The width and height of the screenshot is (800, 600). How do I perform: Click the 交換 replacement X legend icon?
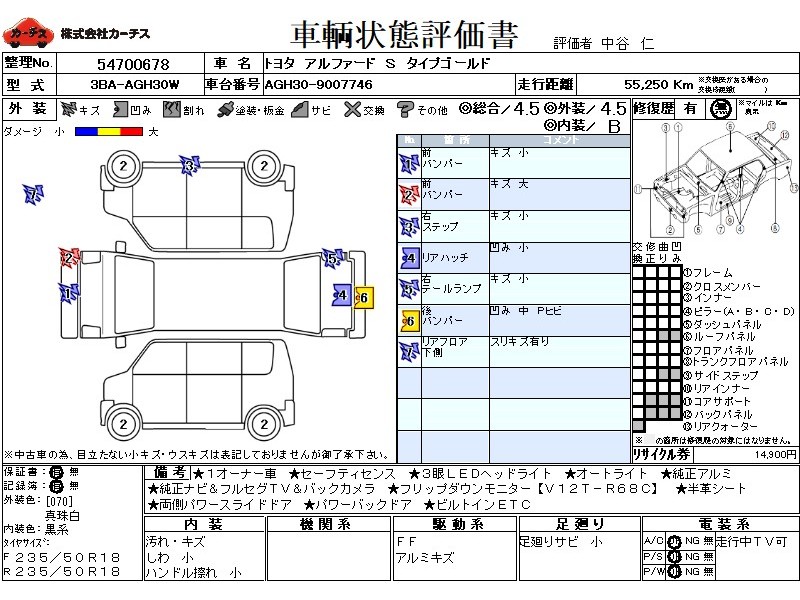[352, 109]
